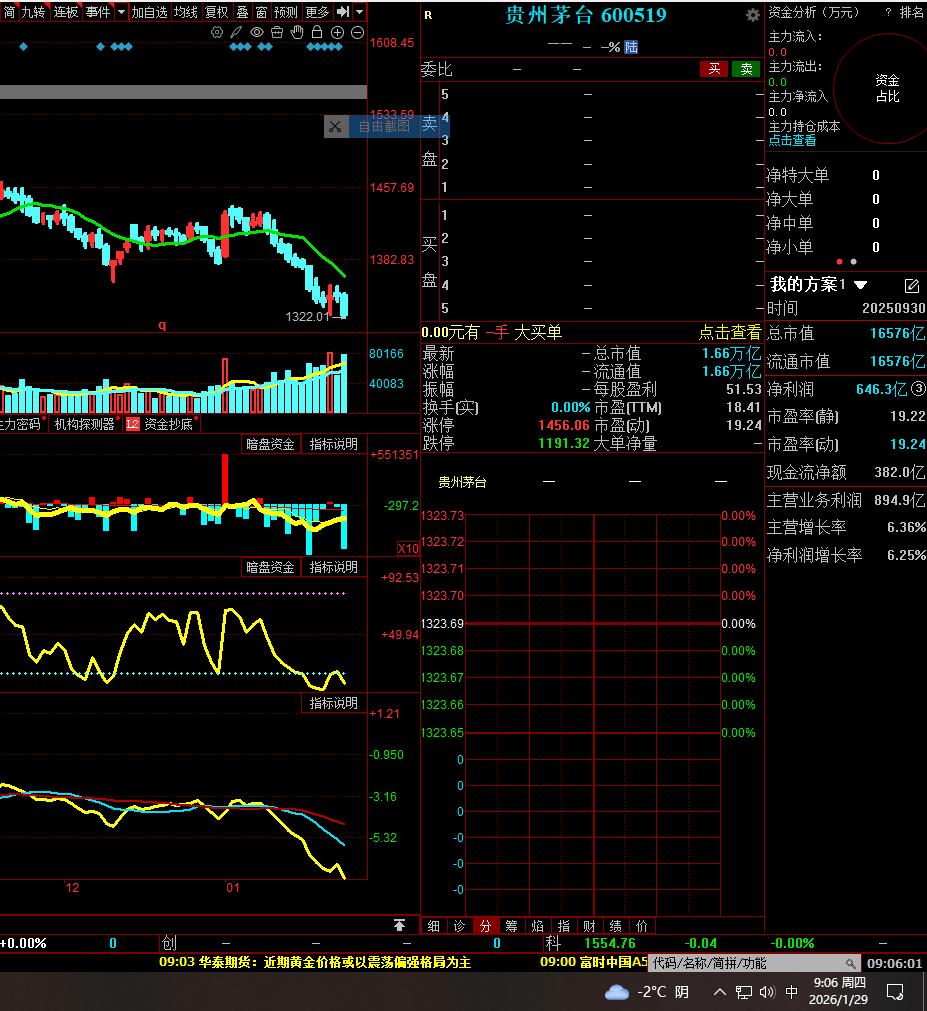This screenshot has height=1011, width=927.
Task: Click the 窗 window toolbar item
Action: coord(261,12)
